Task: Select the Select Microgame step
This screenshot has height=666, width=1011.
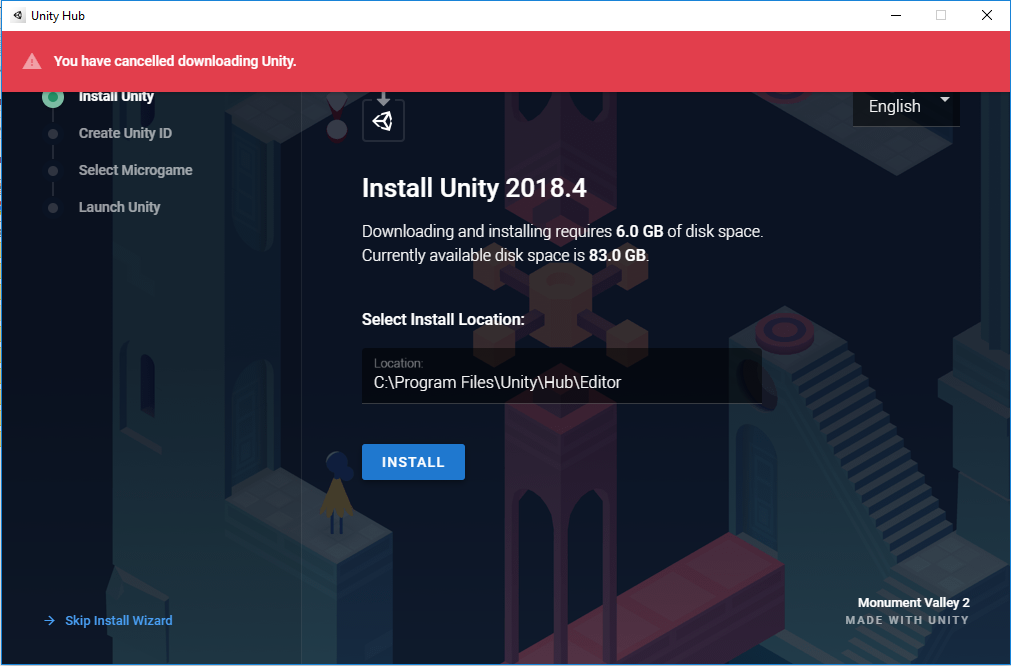Action: [135, 170]
